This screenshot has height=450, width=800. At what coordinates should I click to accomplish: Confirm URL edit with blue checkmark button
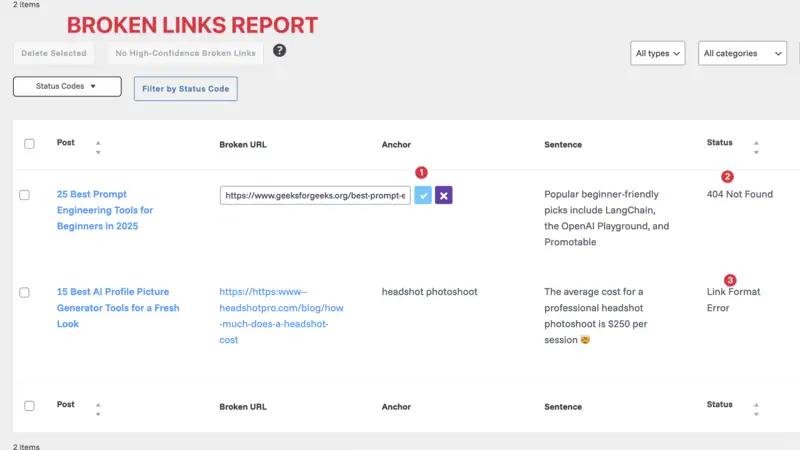coord(423,195)
